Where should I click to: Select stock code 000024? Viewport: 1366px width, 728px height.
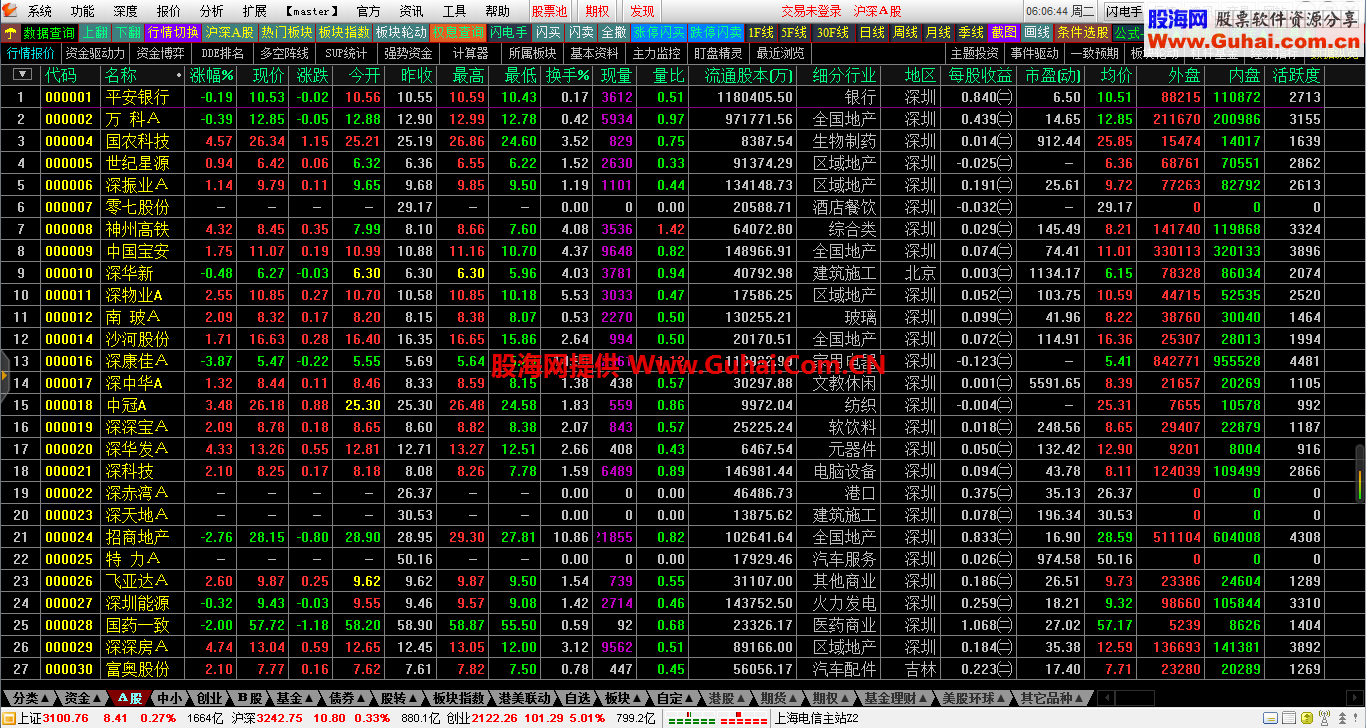pyautogui.click(x=69, y=537)
